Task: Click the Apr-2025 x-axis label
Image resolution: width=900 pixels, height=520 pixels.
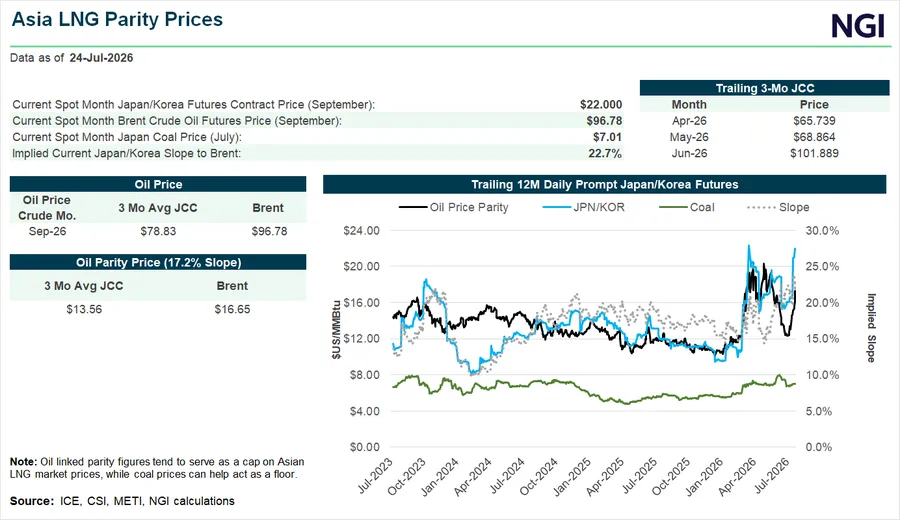Action: (604, 477)
